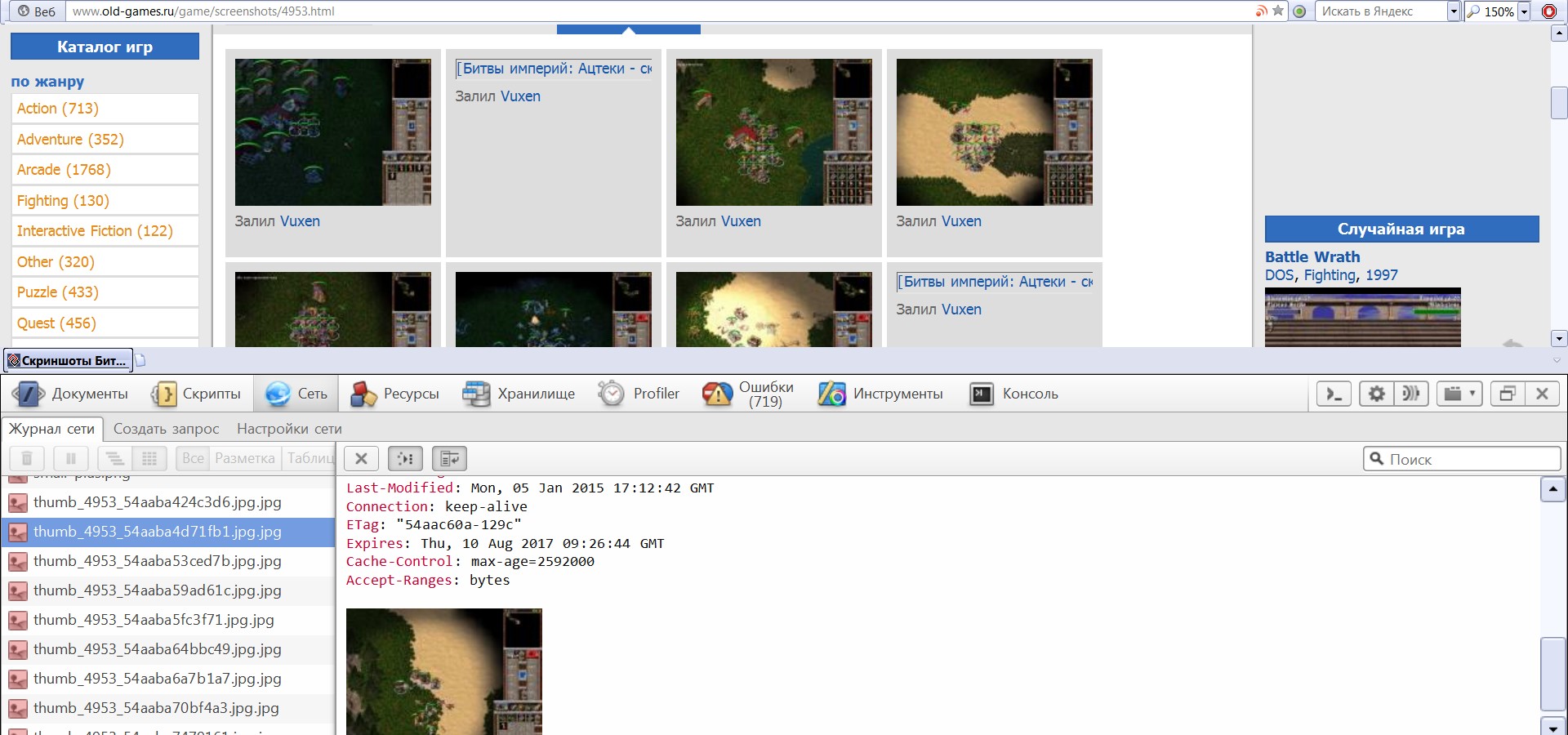Image resolution: width=1568 pixels, height=735 pixels.
Task: Toggle line wrap in request details
Action: 449,459
